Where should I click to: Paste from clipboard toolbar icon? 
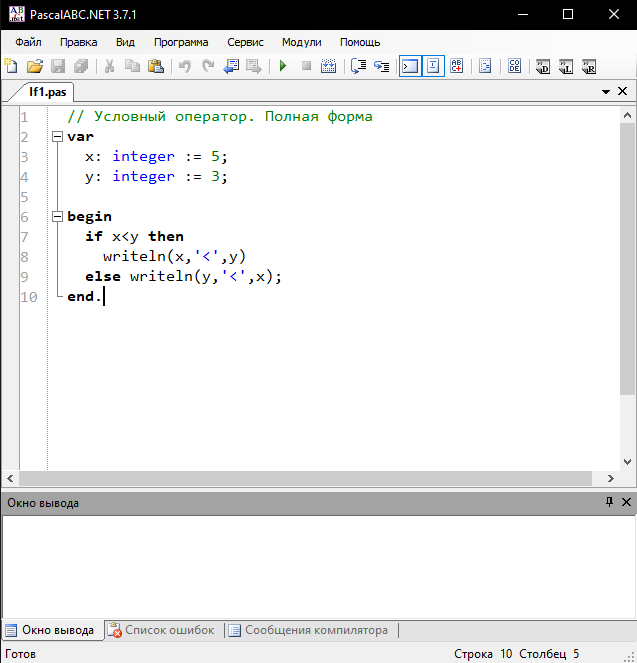tap(156, 66)
